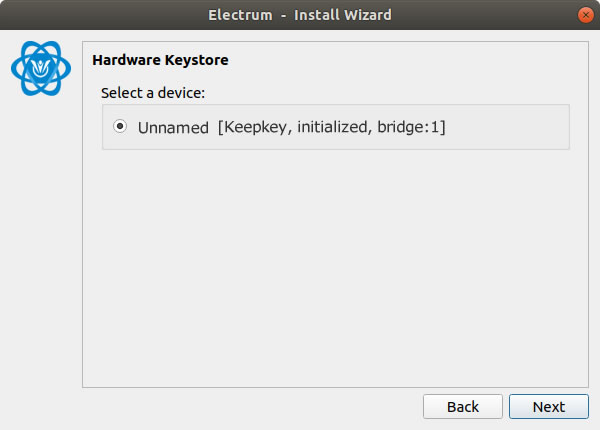This screenshot has width=600, height=430.
Task: Click the blank panel area below device list
Action: point(335,268)
